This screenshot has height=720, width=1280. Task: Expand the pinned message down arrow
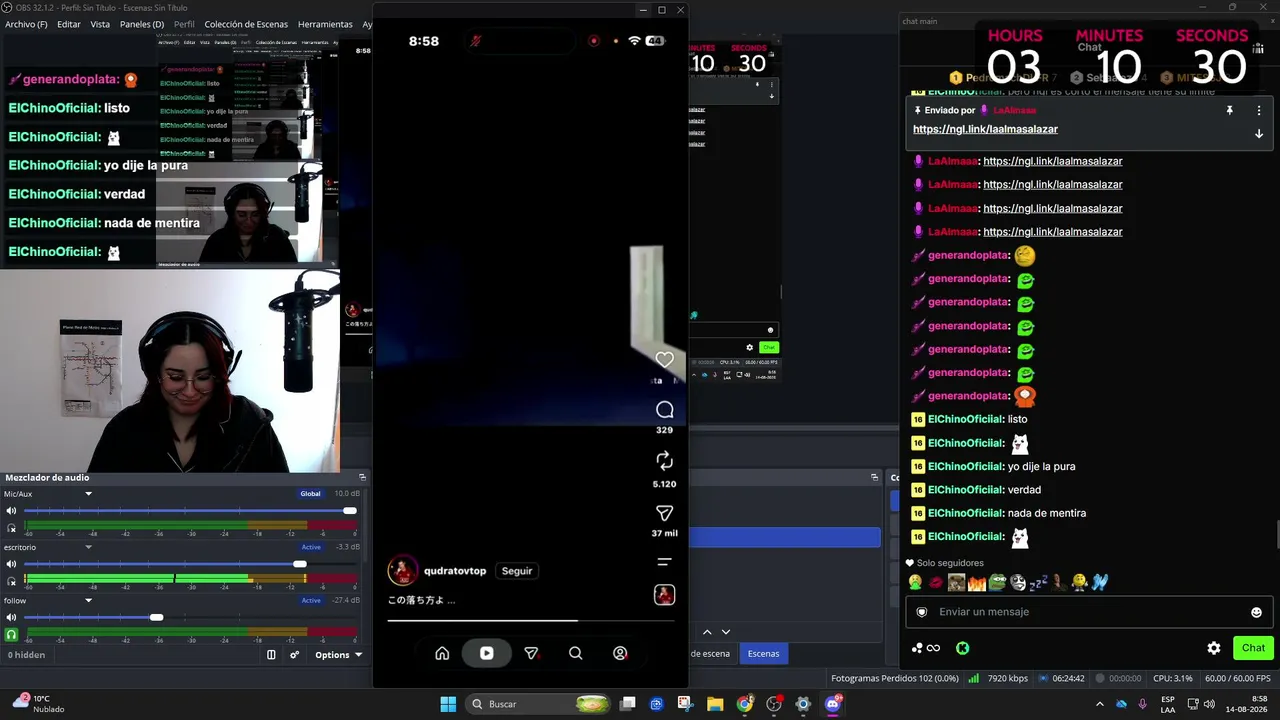[1259, 134]
